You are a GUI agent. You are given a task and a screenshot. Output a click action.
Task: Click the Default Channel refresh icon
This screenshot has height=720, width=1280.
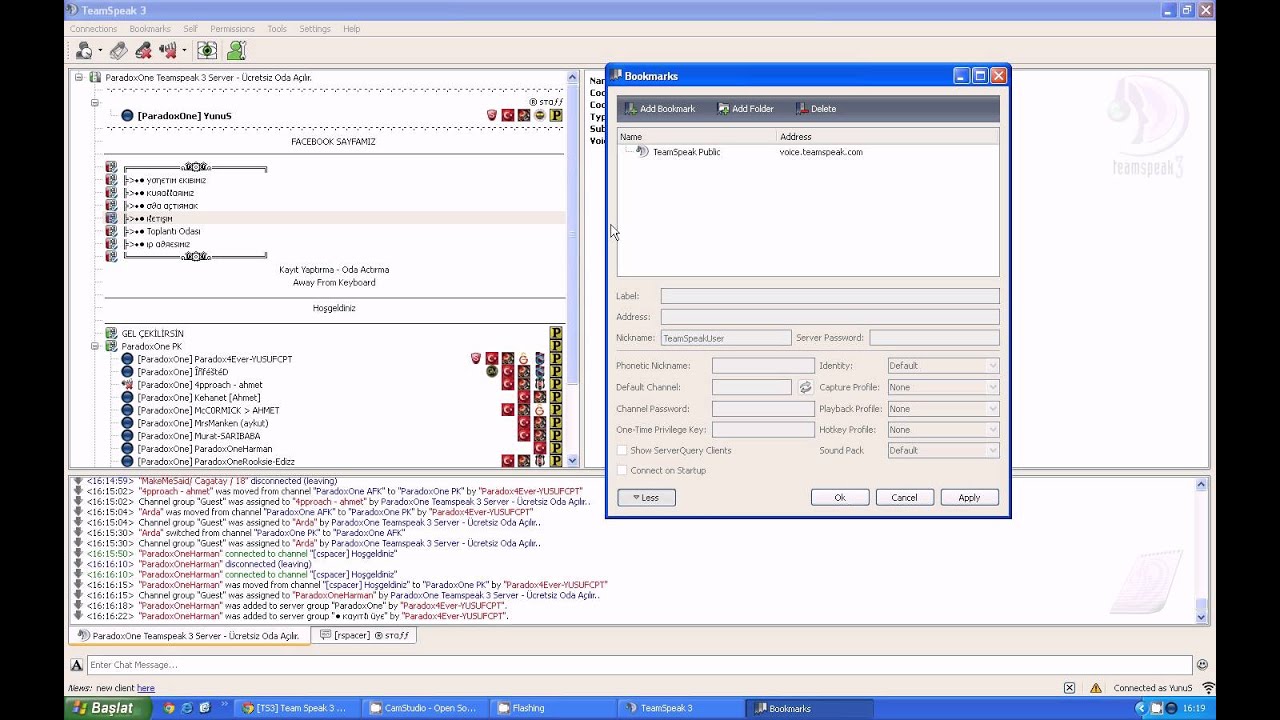(805, 387)
